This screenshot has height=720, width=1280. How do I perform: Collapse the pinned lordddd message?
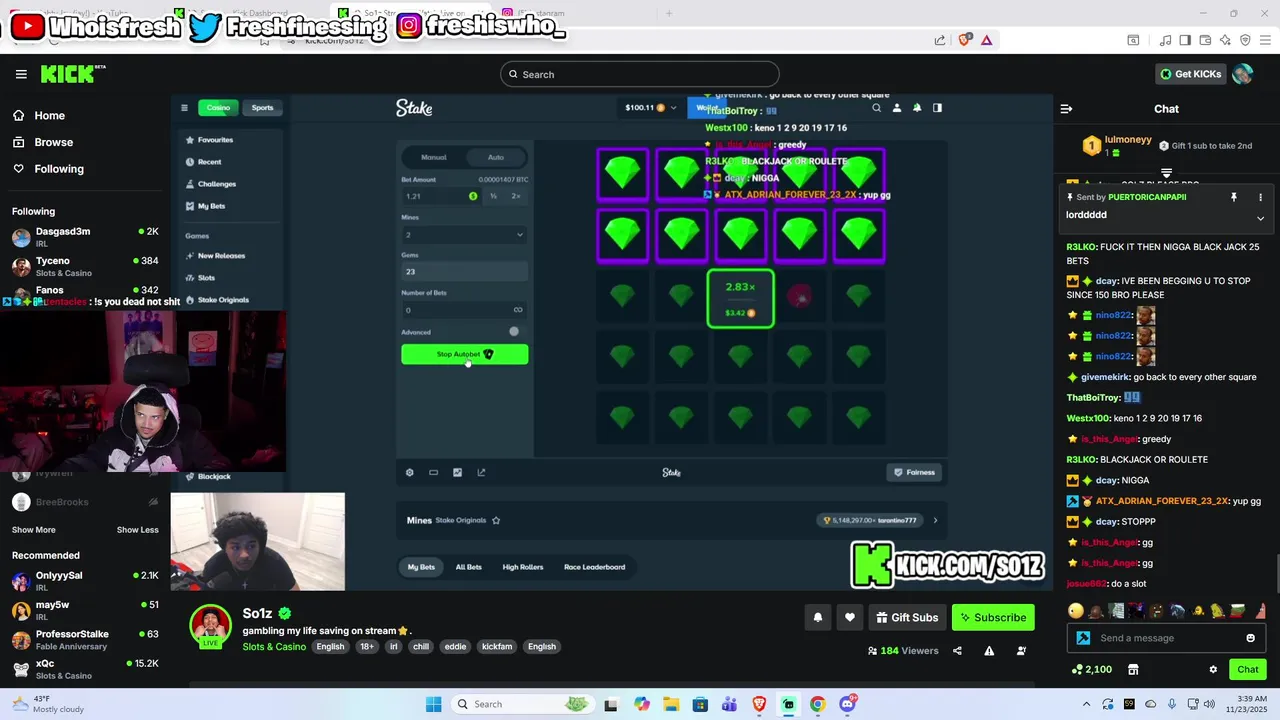1260,217
